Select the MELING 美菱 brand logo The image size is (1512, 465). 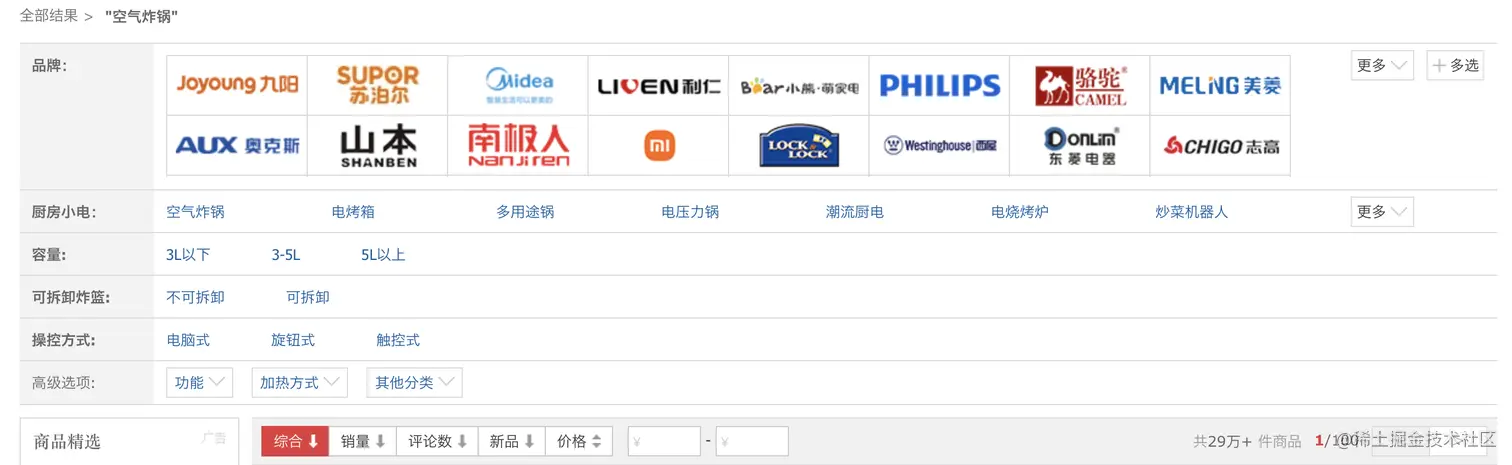pyautogui.click(x=1220, y=85)
